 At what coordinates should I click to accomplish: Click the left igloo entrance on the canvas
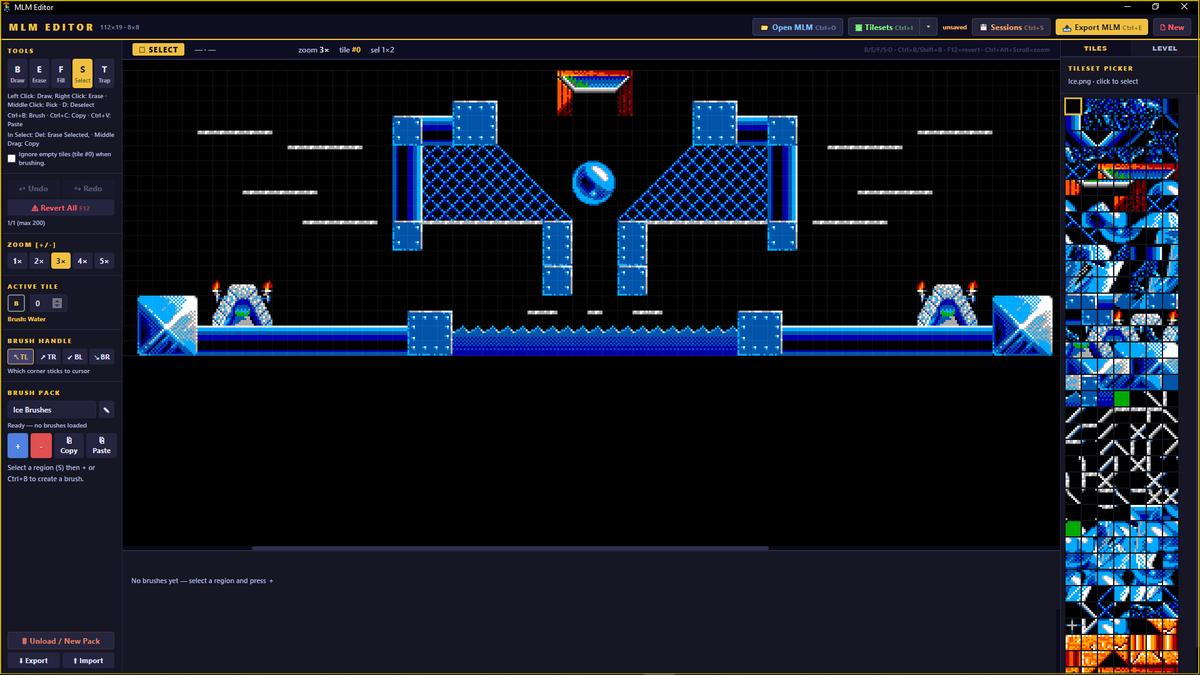(x=242, y=313)
